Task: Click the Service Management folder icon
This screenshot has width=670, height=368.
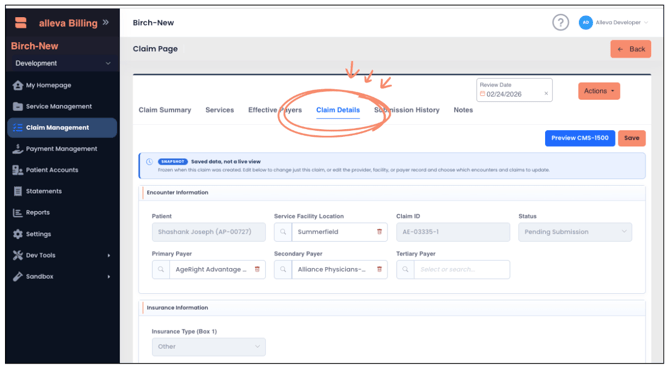Action: tap(18, 106)
